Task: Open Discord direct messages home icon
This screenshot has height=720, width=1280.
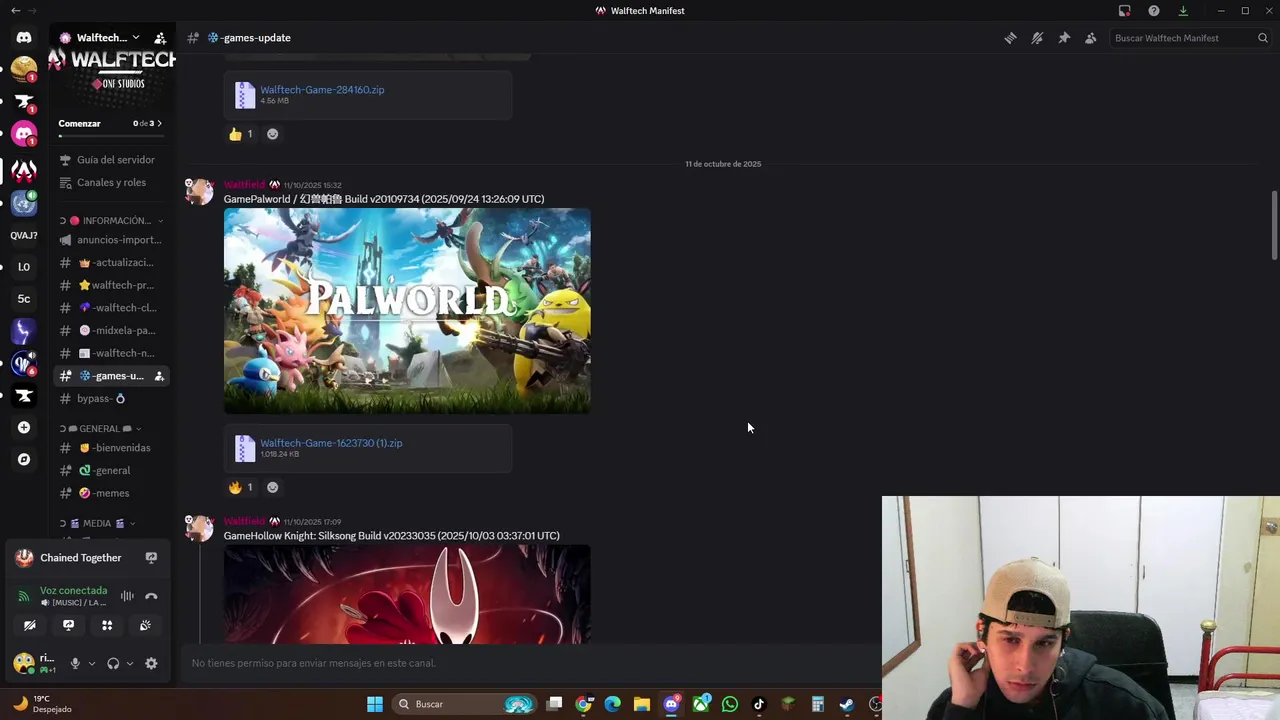Action: [24, 38]
